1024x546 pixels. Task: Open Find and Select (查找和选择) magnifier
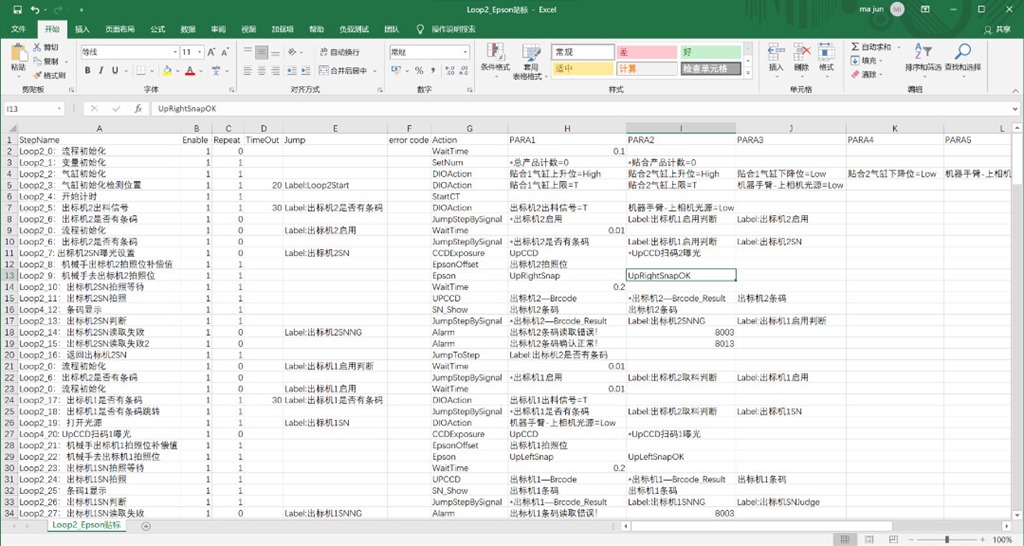click(962, 57)
